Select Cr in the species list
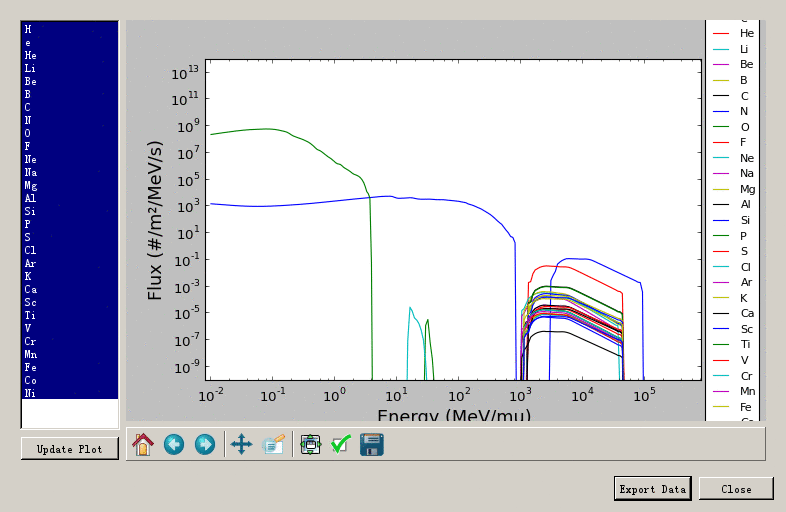Image resolution: width=786 pixels, height=512 pixels. 70,342
